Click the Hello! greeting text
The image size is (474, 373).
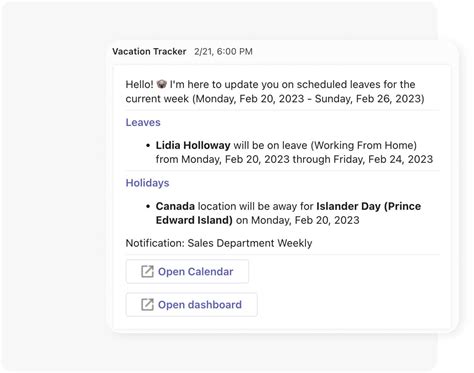139,84
